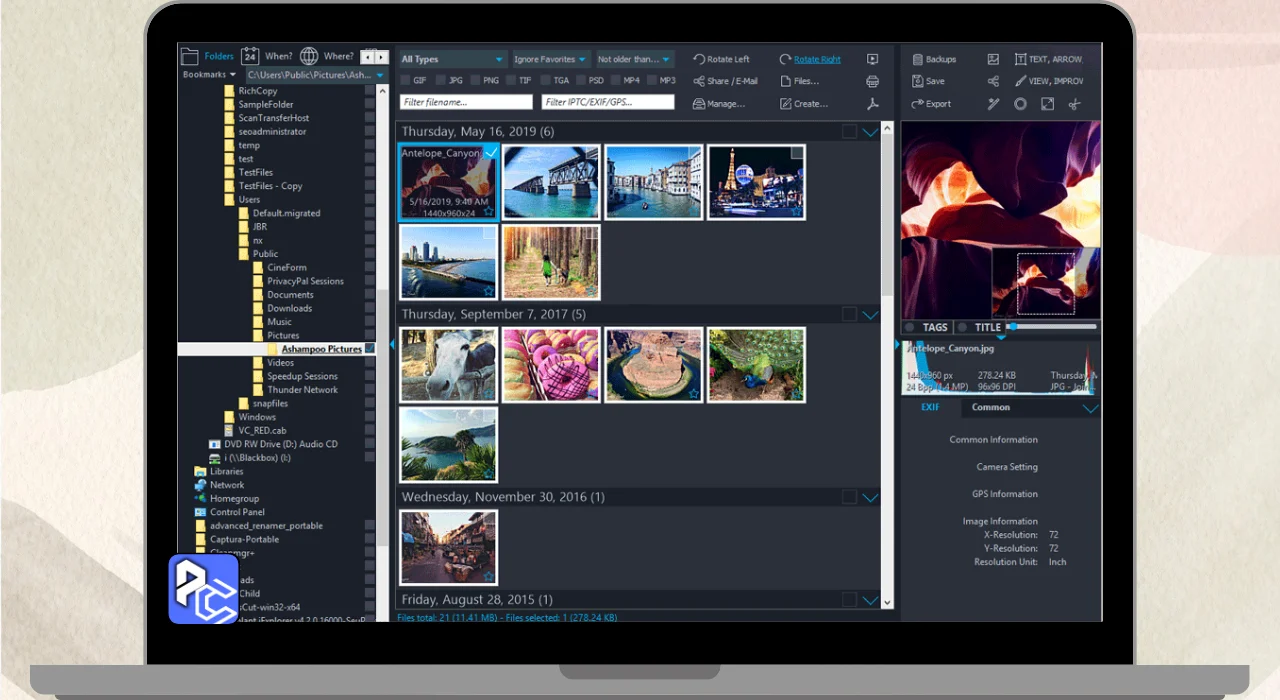Click the Rotate Right link

817,59
